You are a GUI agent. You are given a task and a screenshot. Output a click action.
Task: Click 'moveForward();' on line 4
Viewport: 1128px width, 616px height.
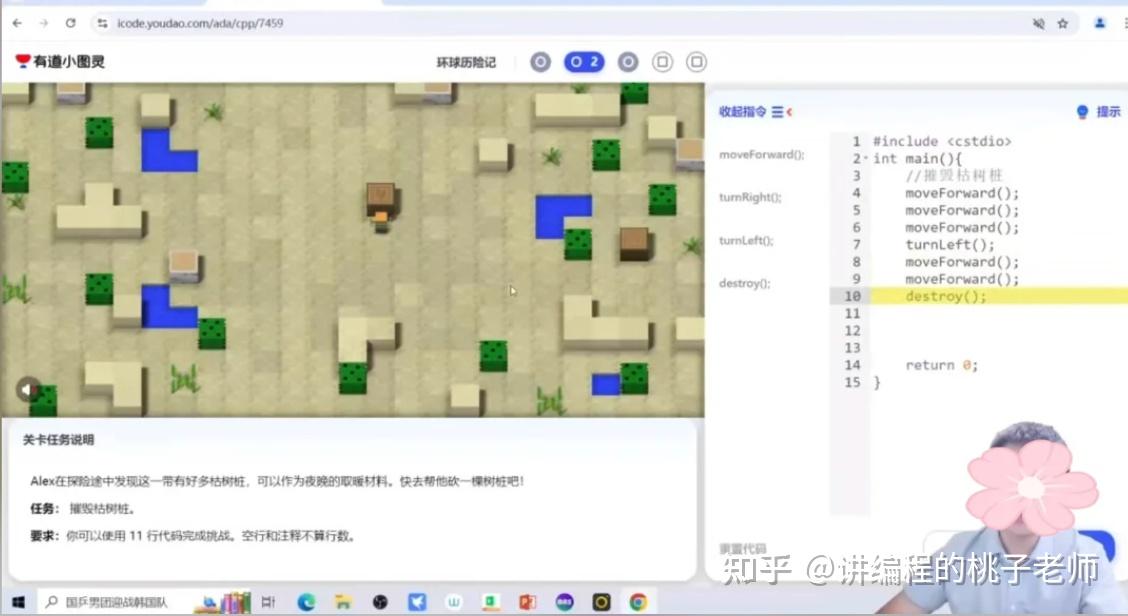pos(962,193)
